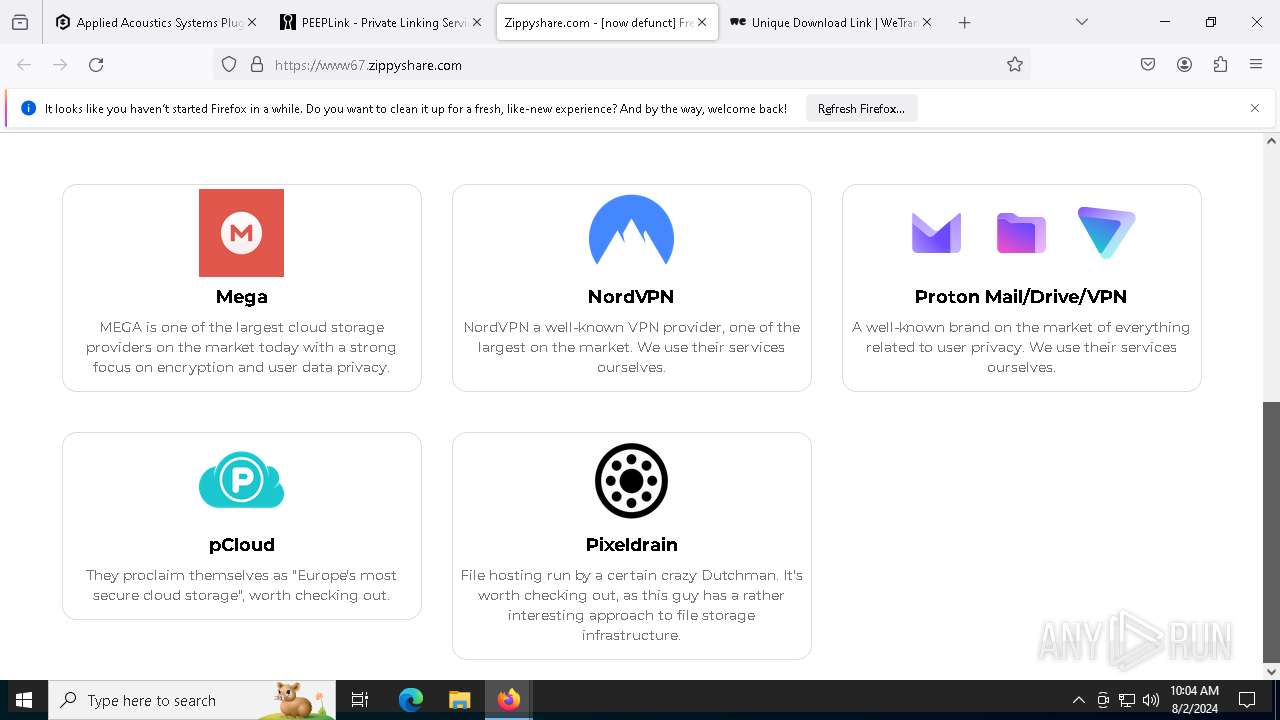The width and height of the screenshot is (1280, 720).
Task: Close the PEEPLink tab
Action: (x=476, y=22)
